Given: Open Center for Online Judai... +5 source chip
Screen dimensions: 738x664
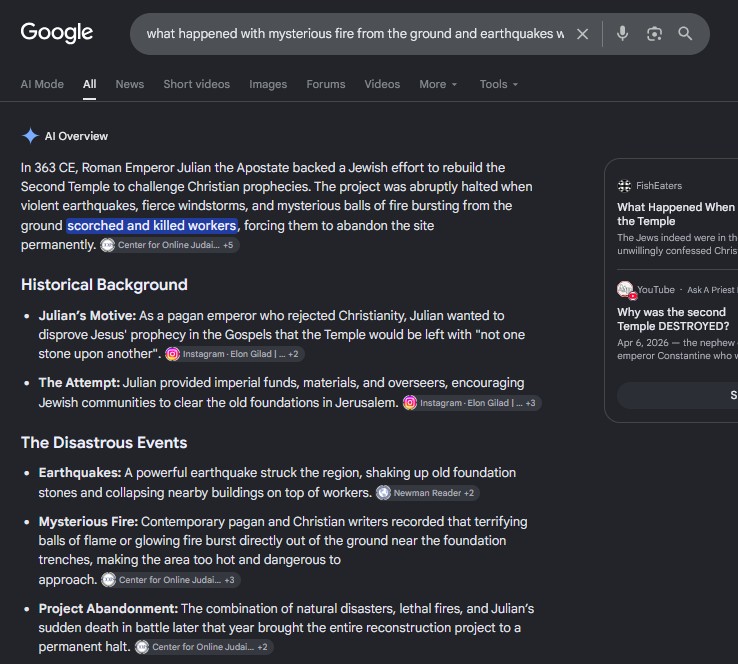Looking at the screenshot, I should pyautogui.click(x=169, y=245).
